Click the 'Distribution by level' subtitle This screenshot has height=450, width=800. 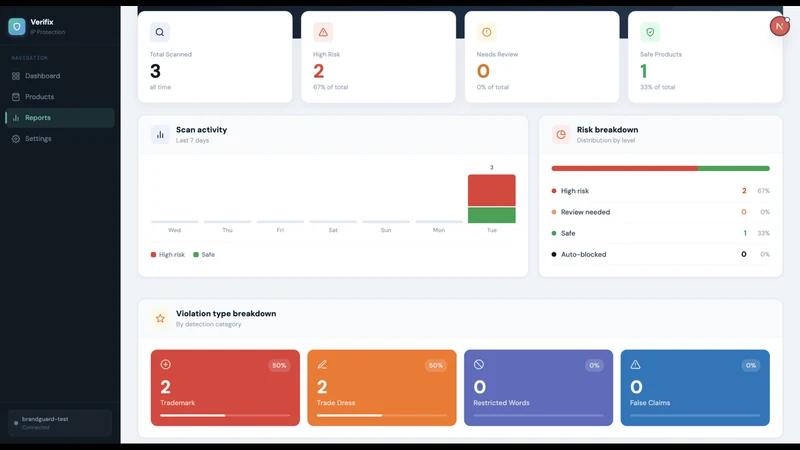coord(606,140)
